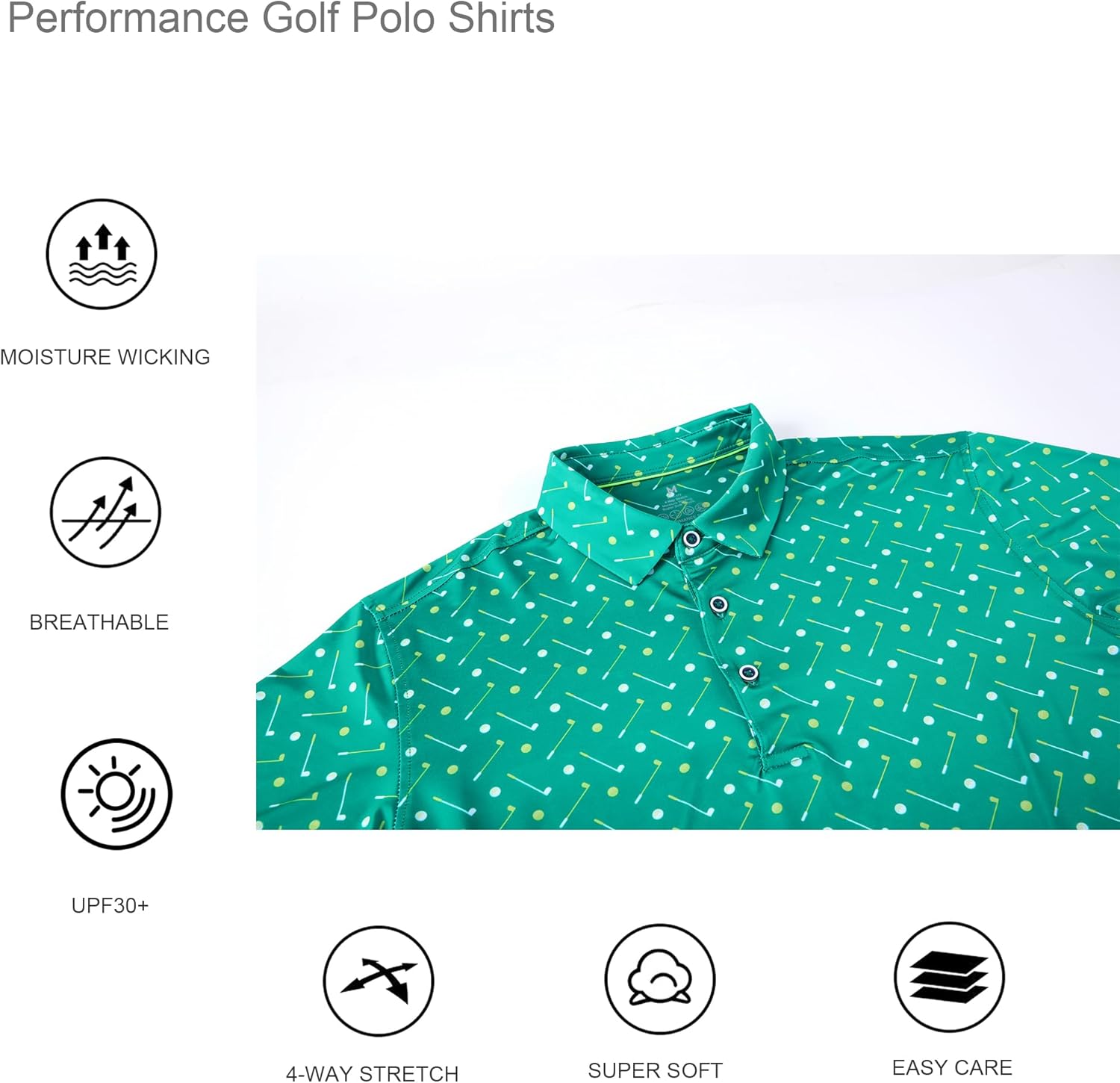This screenshot has width=1120, height=1083.
Task: Click the easy care layers icon
Action: [x=950, y=977]
